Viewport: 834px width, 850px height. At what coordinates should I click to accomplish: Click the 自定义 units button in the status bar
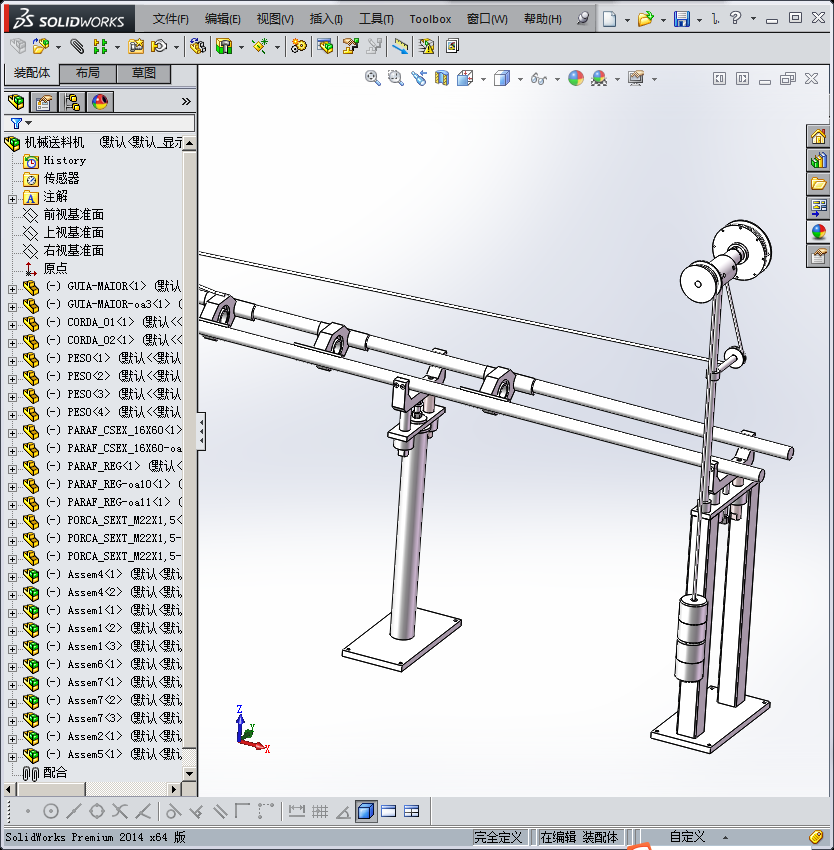pos(687,837)
